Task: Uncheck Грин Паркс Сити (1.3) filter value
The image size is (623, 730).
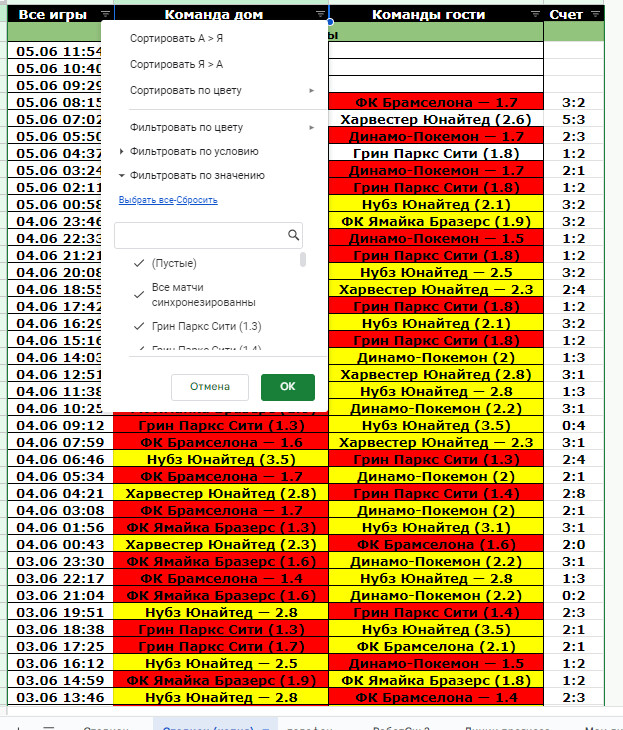Action: 139,326
